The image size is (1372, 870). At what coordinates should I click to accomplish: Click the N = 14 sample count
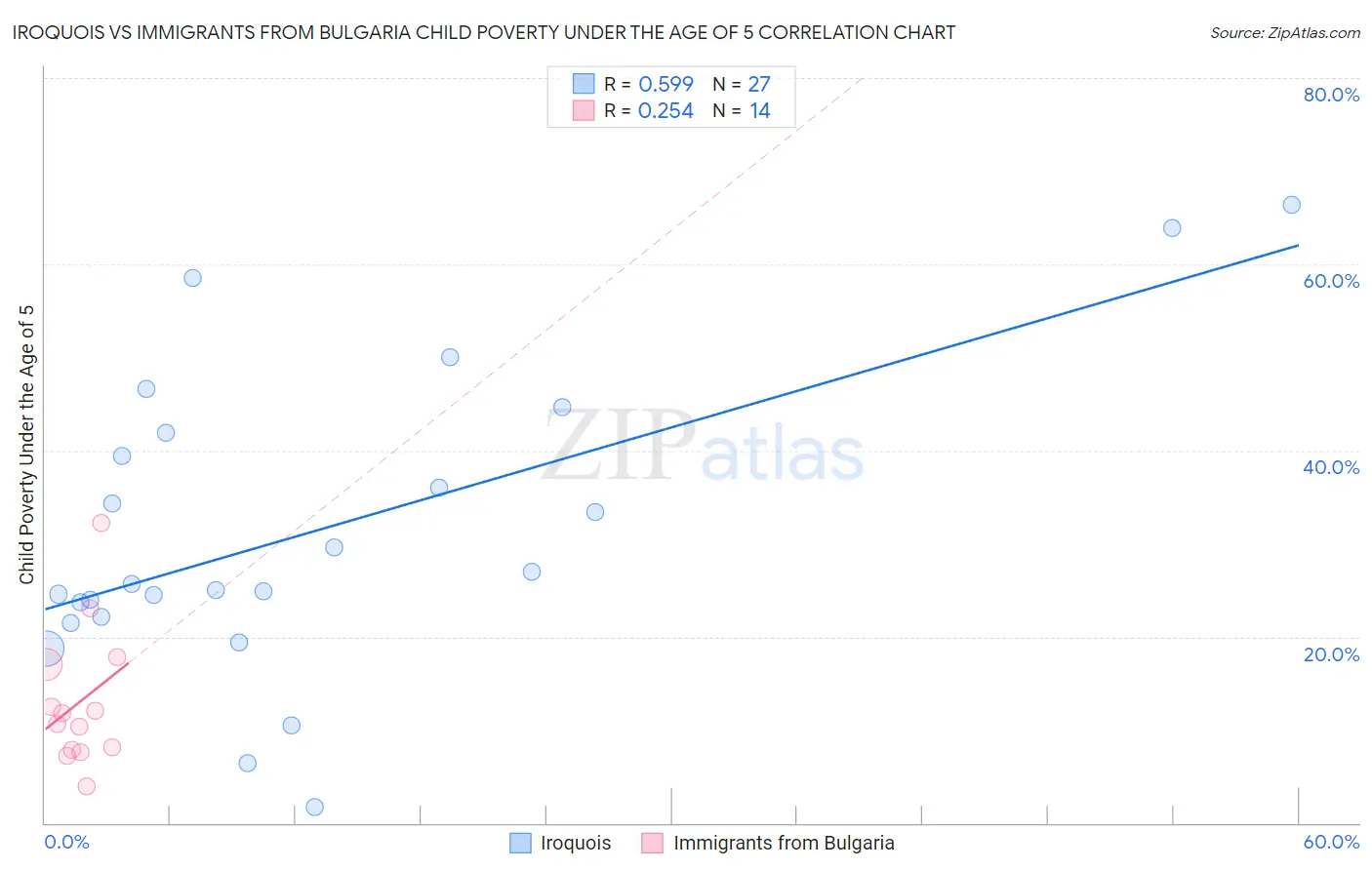[x=742, y=111]
